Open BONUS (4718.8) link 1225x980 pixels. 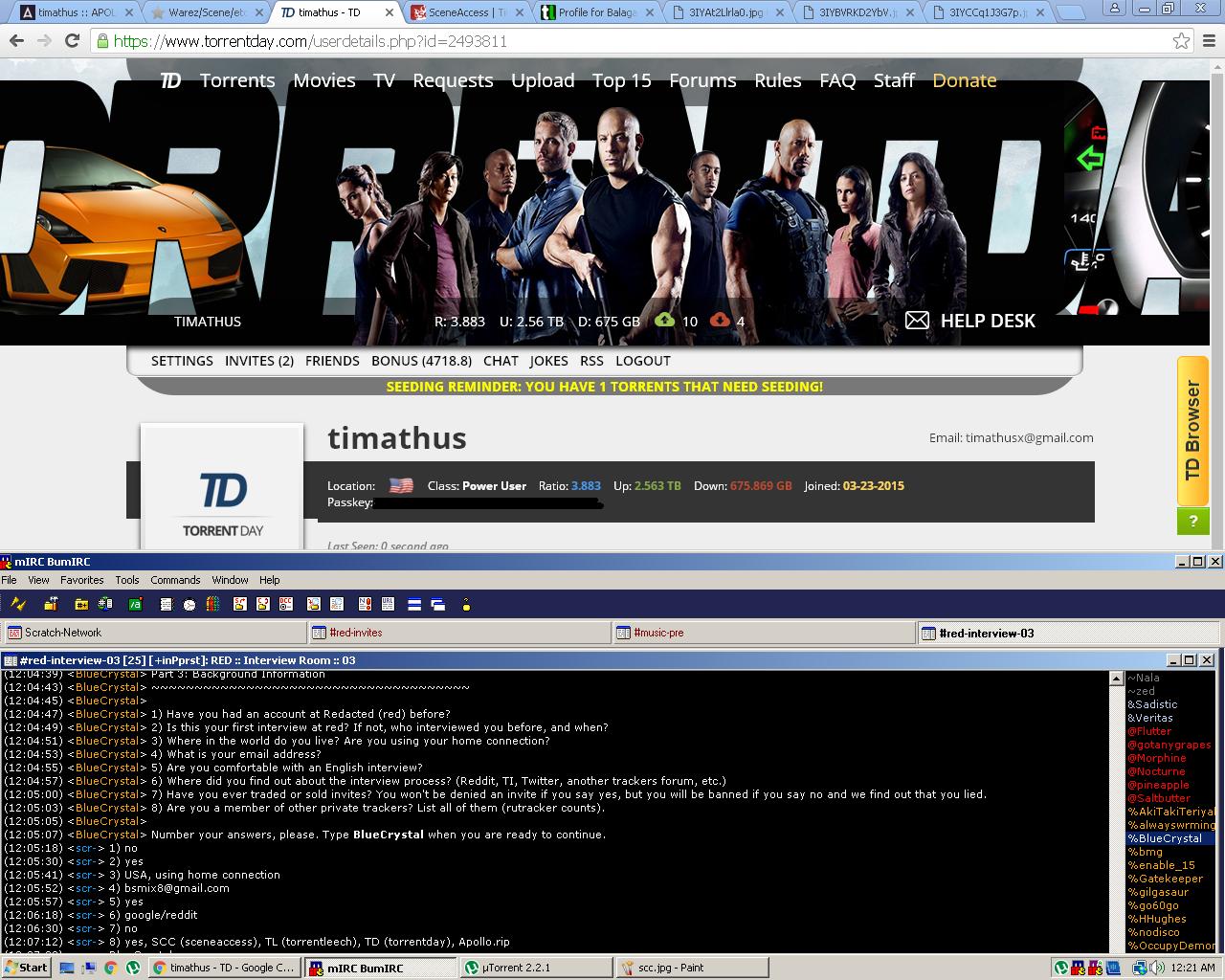[x=421, y=361]
